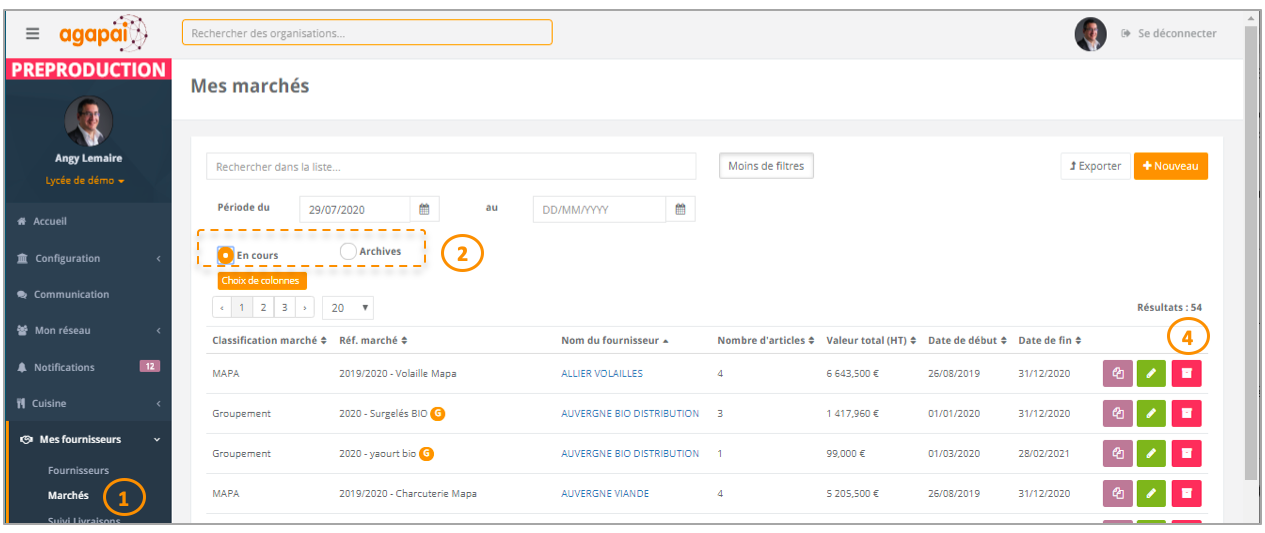Viewport: 1265px width, 533px height.
Task: Go to page 2 in pagination
Action: tap(263, 308)
